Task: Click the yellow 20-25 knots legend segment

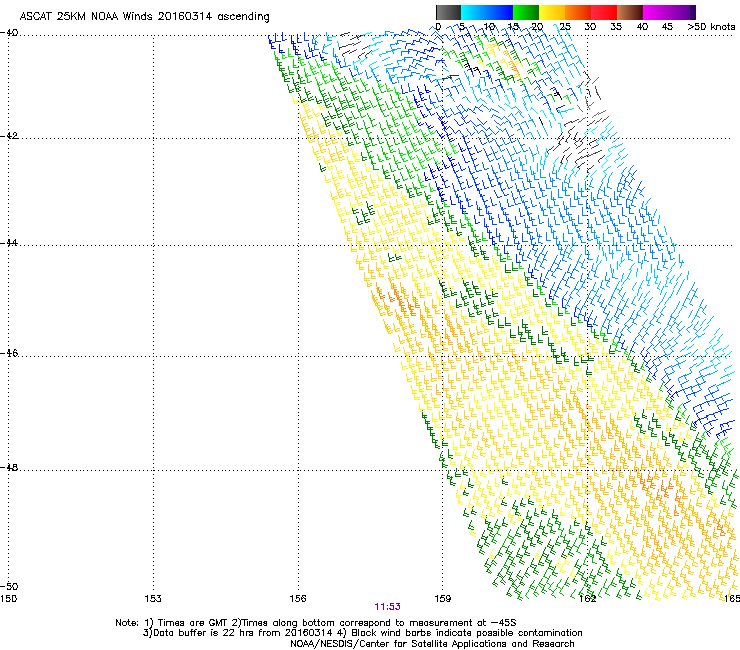Action: point(552,12)
